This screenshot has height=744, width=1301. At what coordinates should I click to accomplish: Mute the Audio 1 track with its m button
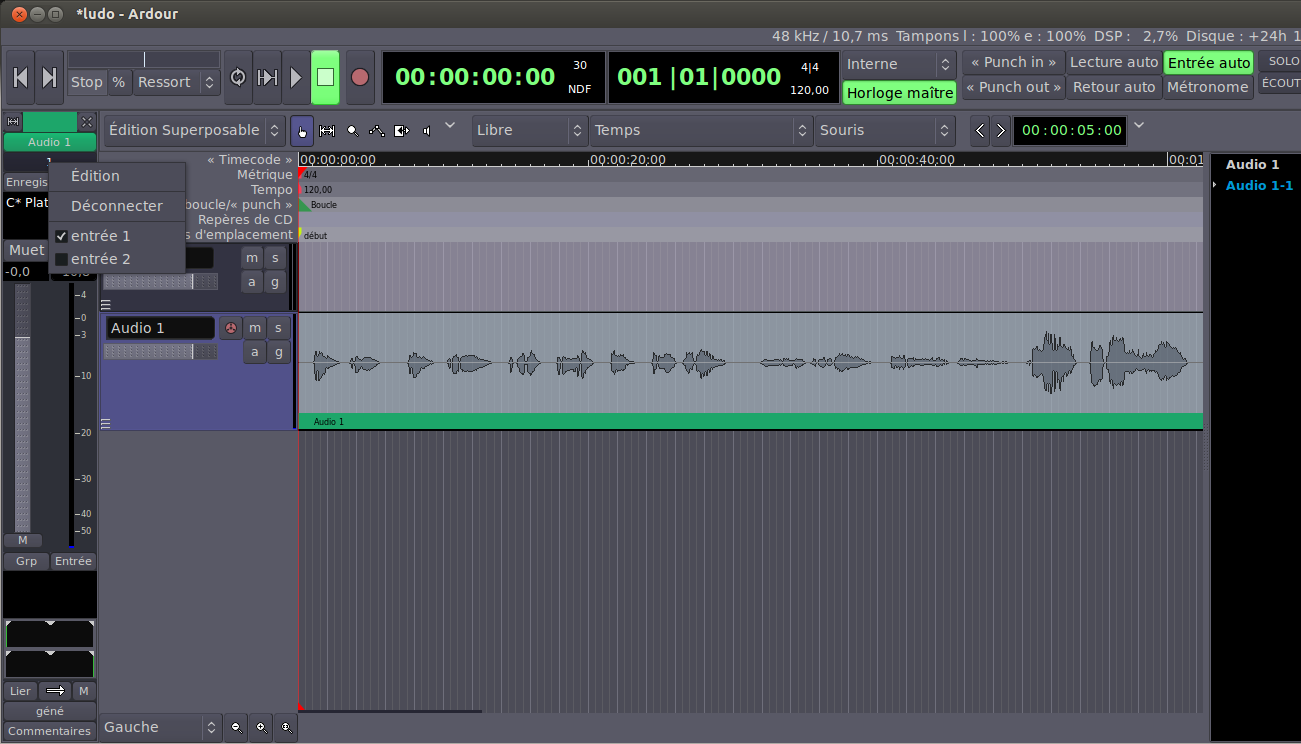pyautogui.click(x=255, y=328)
